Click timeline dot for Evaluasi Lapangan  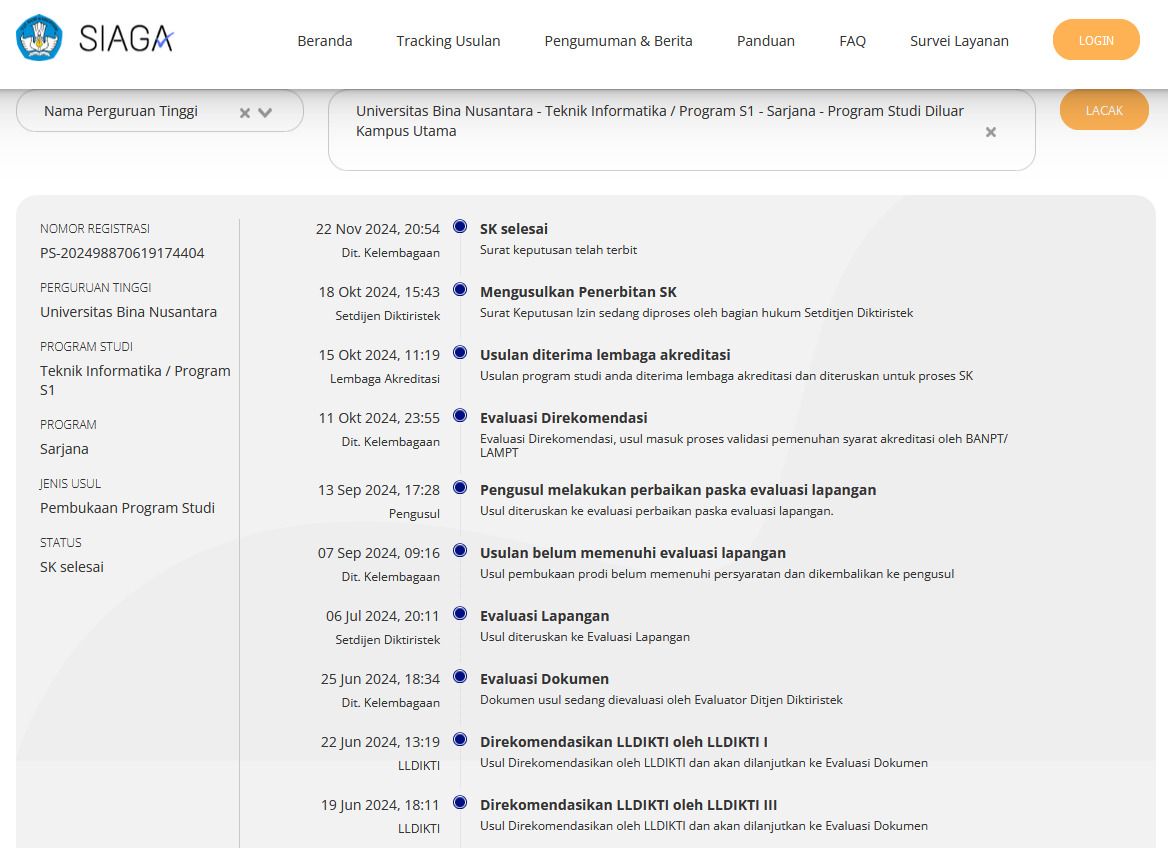tap(460, 613)
